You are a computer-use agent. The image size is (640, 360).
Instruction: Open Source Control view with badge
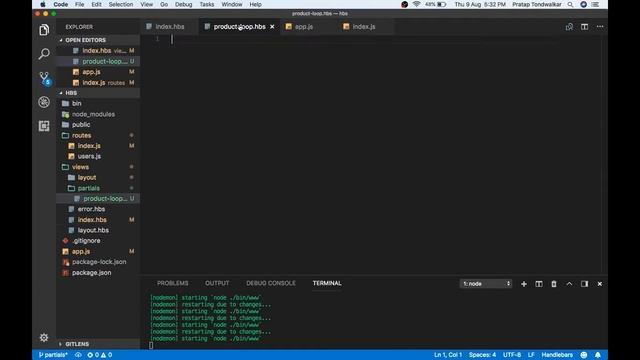coord(44,78)
